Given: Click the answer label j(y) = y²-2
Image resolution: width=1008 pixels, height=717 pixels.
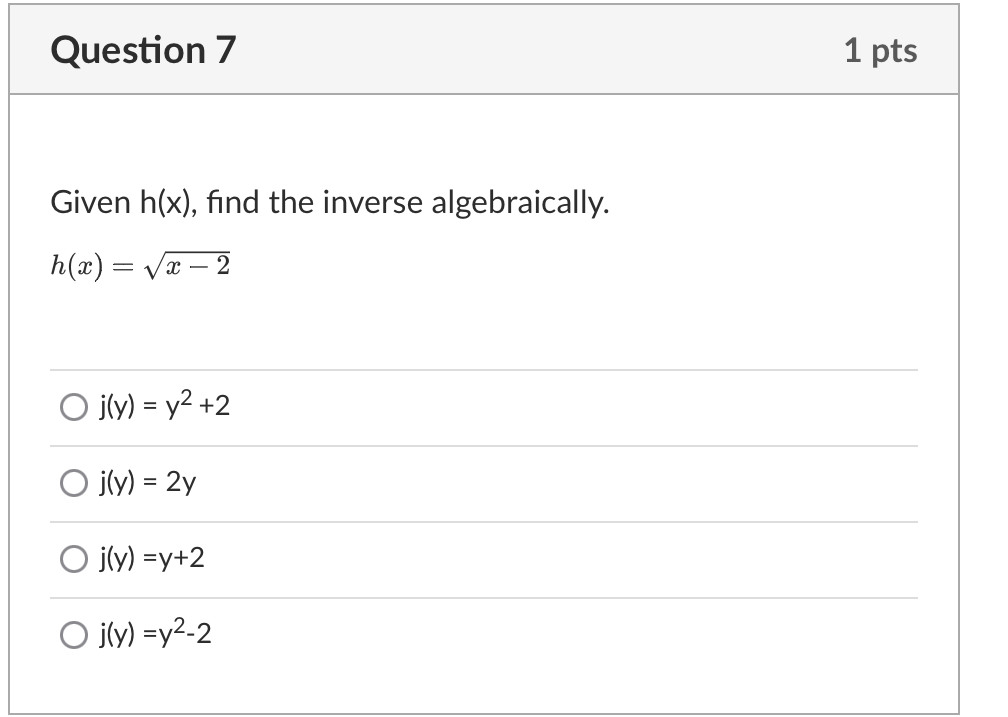Looking at the screenshot, I should (x=155, y=634).
